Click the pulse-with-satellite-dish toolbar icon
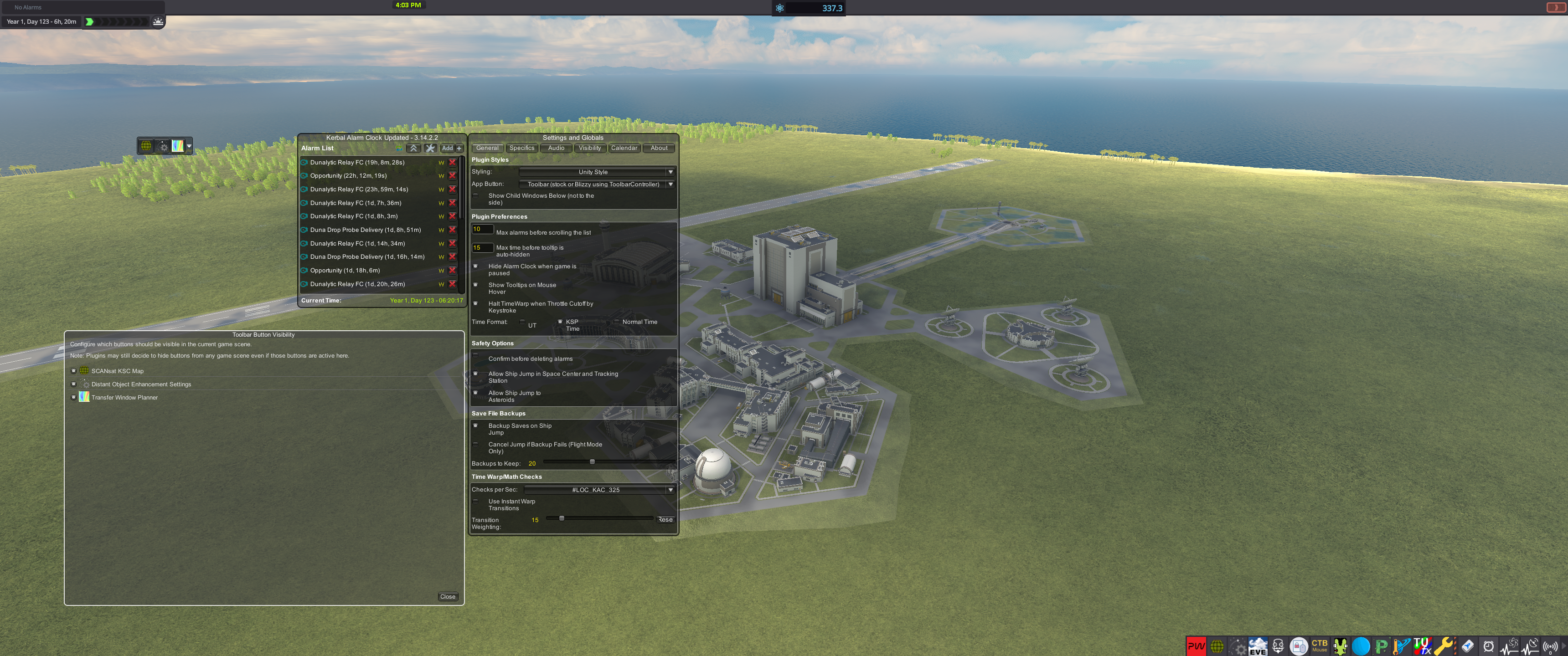This screenshot has width=1568, height=656. [1530, 646]
